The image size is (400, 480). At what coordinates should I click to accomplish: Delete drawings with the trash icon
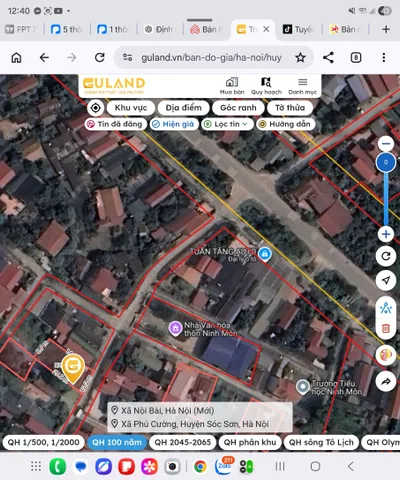click(386, 328)
